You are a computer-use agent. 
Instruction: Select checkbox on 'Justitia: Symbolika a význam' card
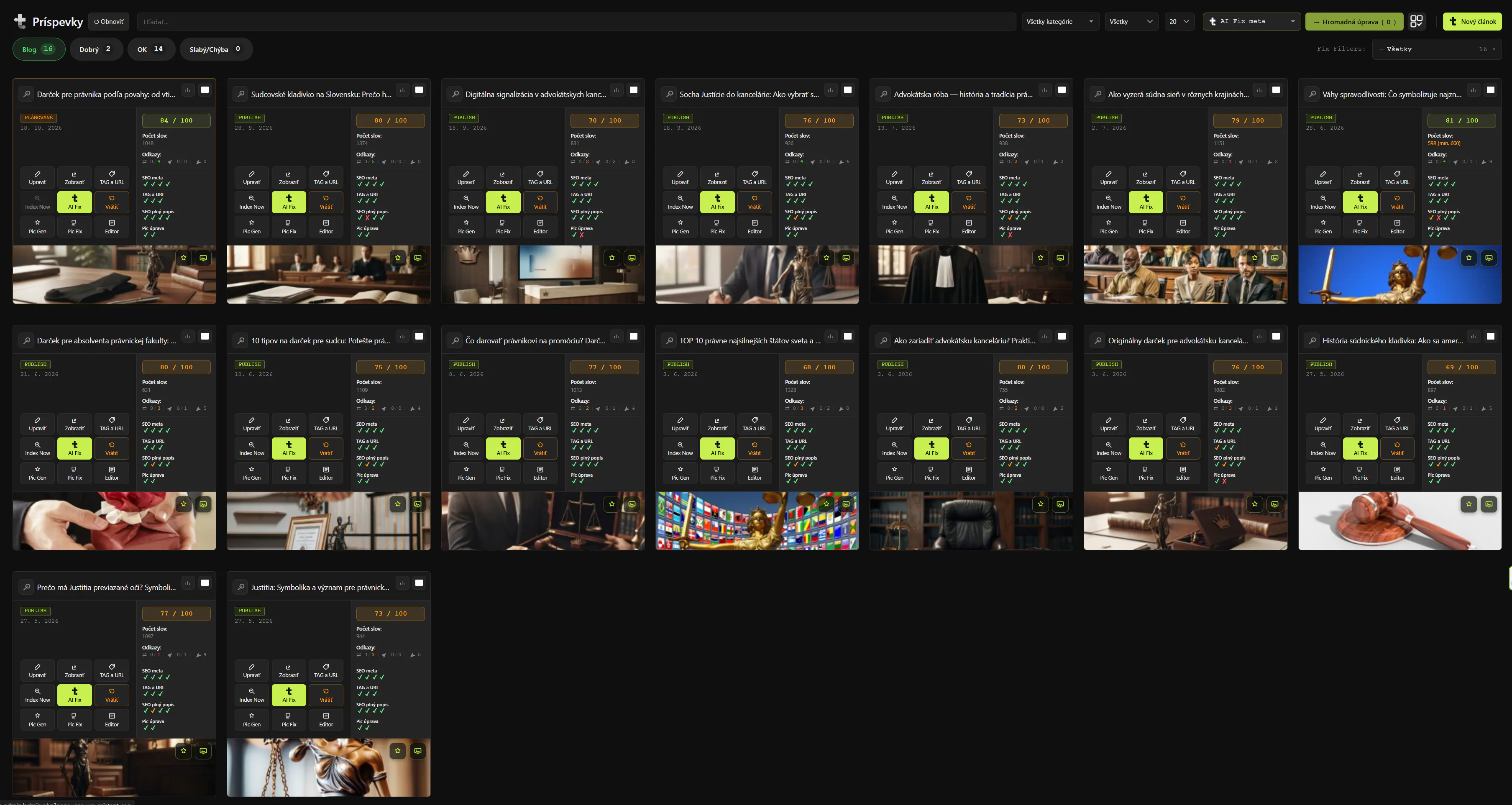point(419,583)
